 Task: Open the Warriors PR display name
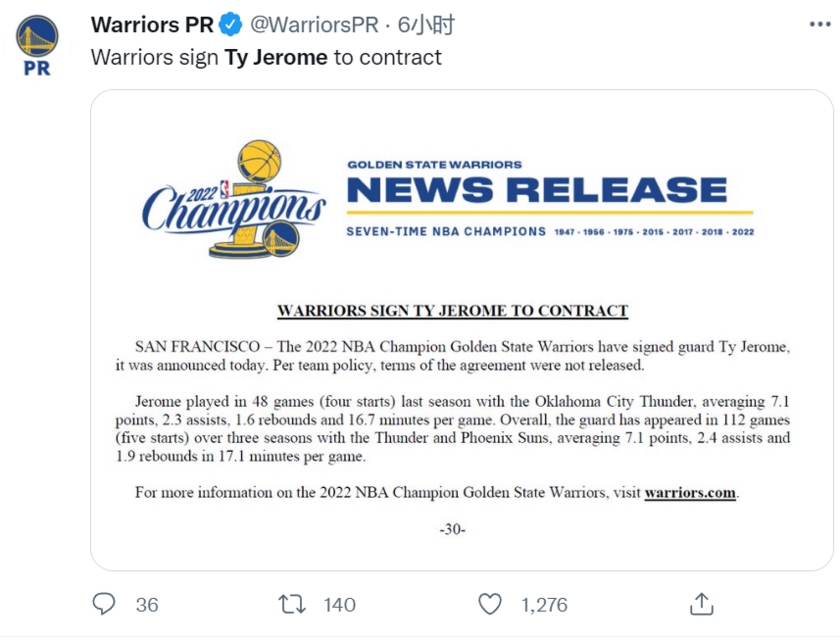coord(152,24)
